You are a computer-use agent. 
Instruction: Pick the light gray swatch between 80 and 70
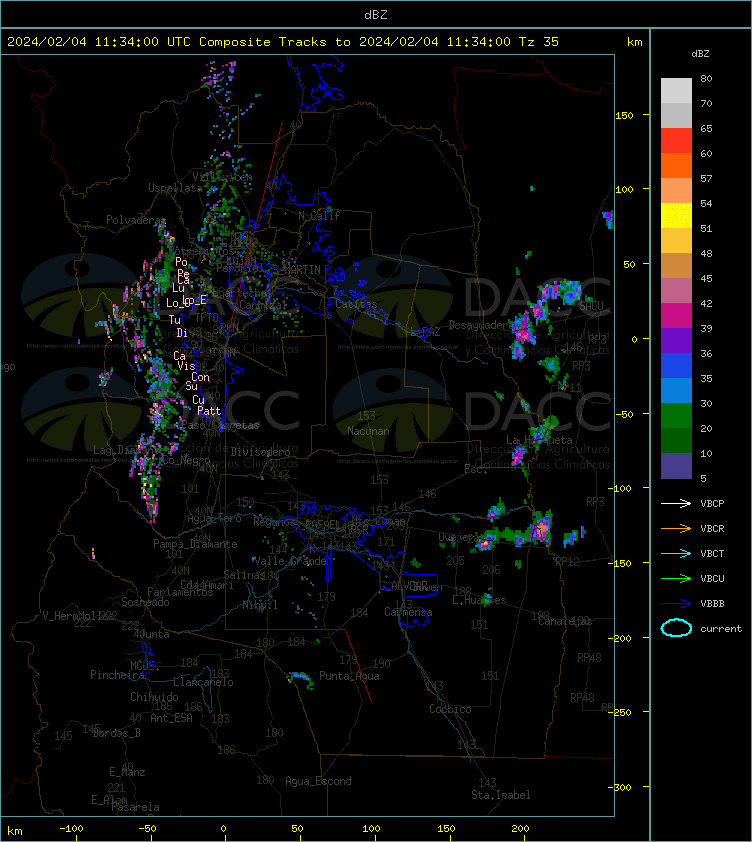click(x=676, y=90)
